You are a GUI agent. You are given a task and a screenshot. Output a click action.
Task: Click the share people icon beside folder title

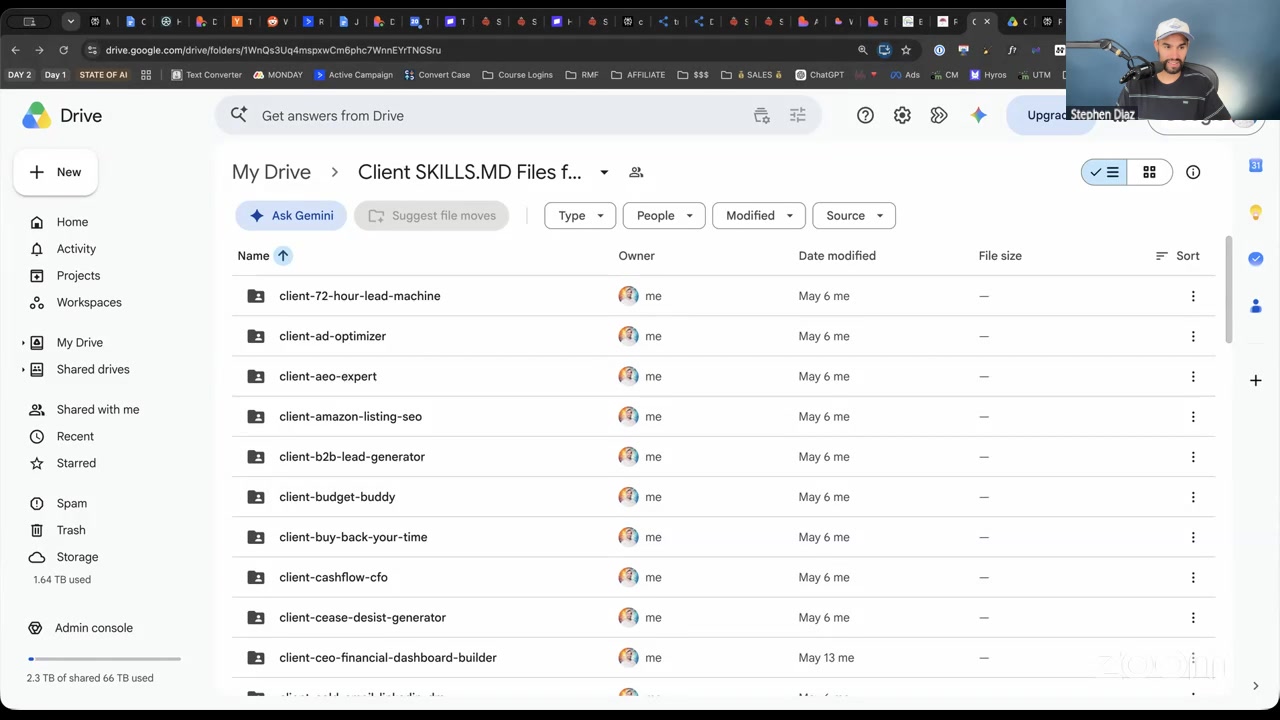point(636,172)
